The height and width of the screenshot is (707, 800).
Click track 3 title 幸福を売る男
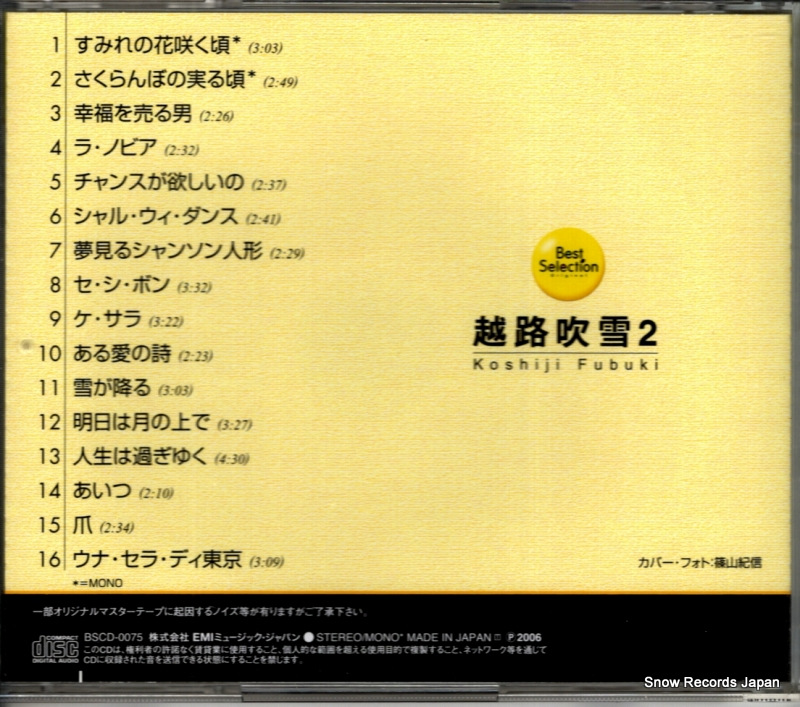[x=133, y=114]
